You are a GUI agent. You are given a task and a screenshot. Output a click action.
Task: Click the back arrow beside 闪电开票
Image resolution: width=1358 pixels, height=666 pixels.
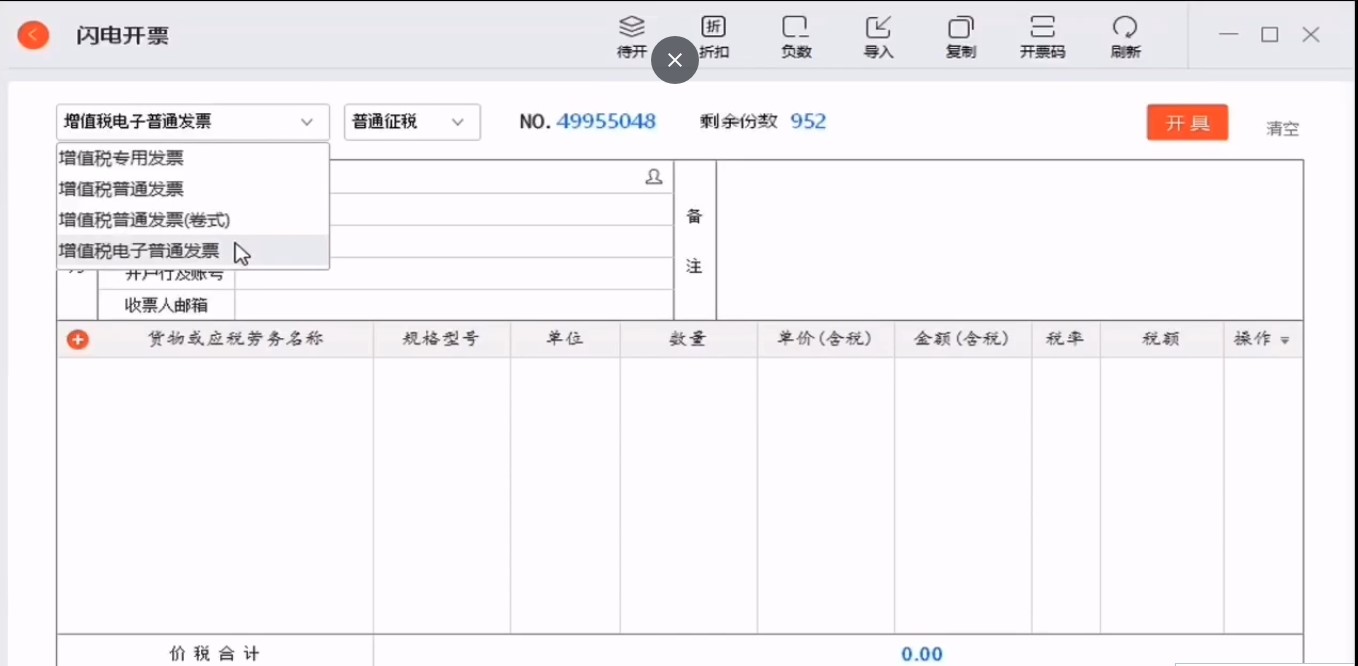[x=33, y=34]
